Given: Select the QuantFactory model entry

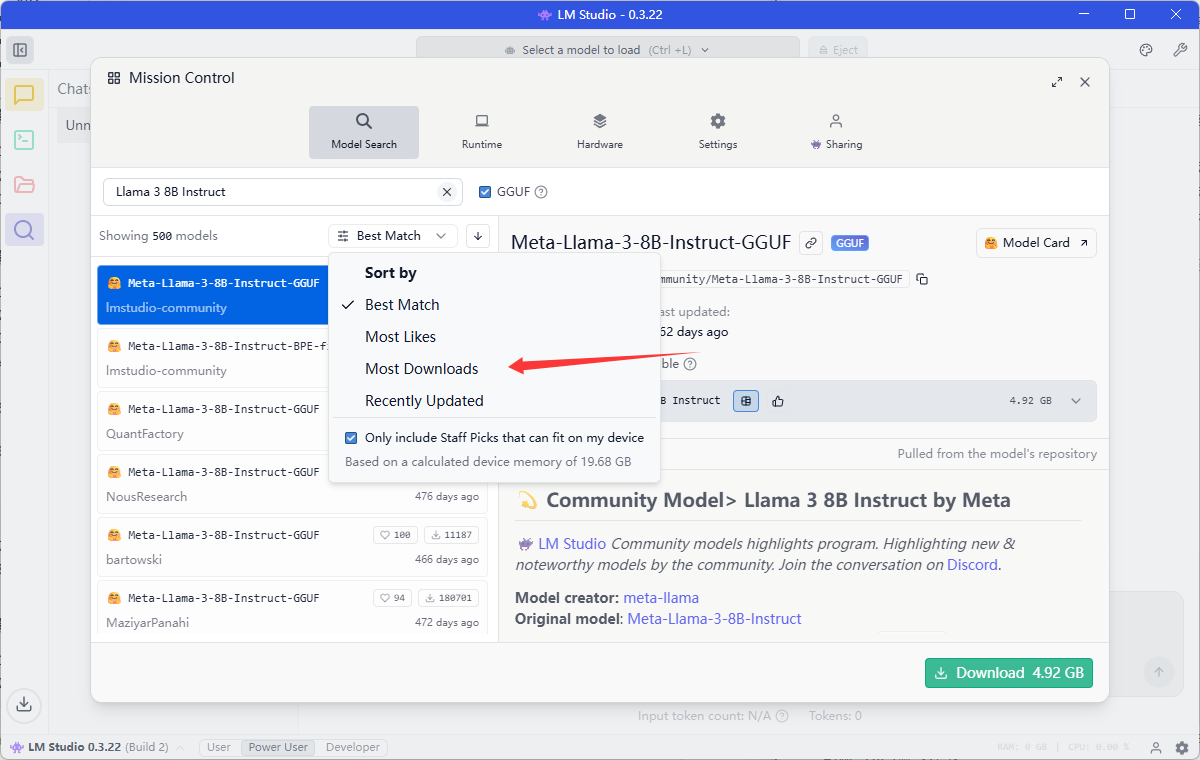Looking at the screenshot, I should pyautogui.click(x=212, y=421).
